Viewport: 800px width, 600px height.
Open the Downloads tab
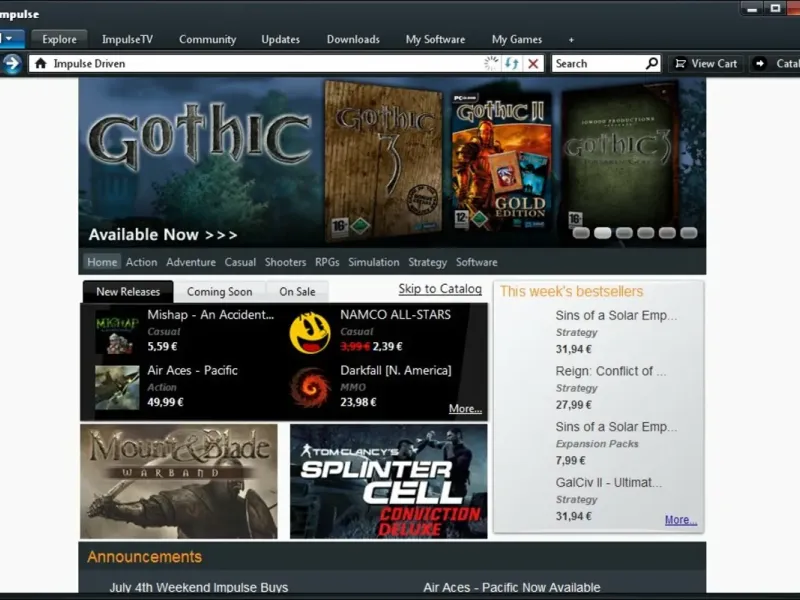[353, 39]
